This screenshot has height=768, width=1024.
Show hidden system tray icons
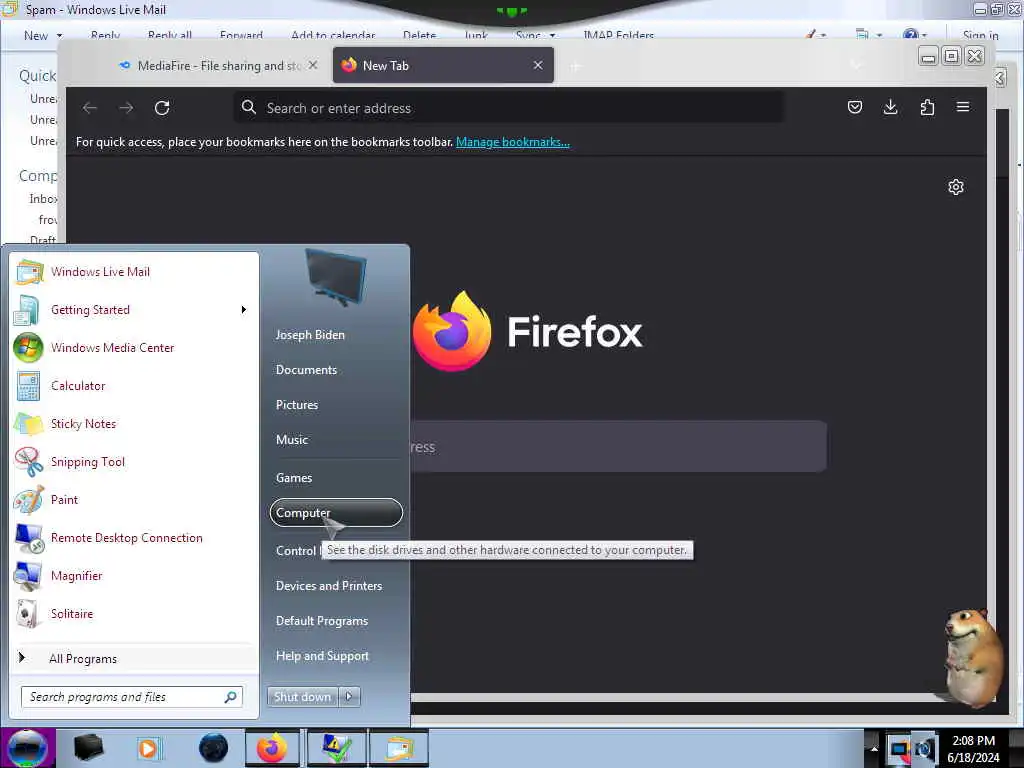pyautogui.click(x=874, y=748)
